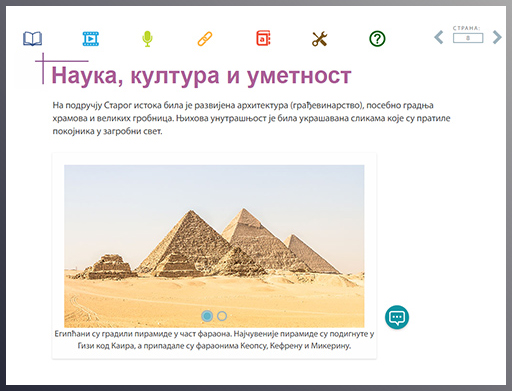Click the intro paragraph about Старог истока
This screenshot has height=391, width=512.
pyautogui.click(x=251, y=118)
